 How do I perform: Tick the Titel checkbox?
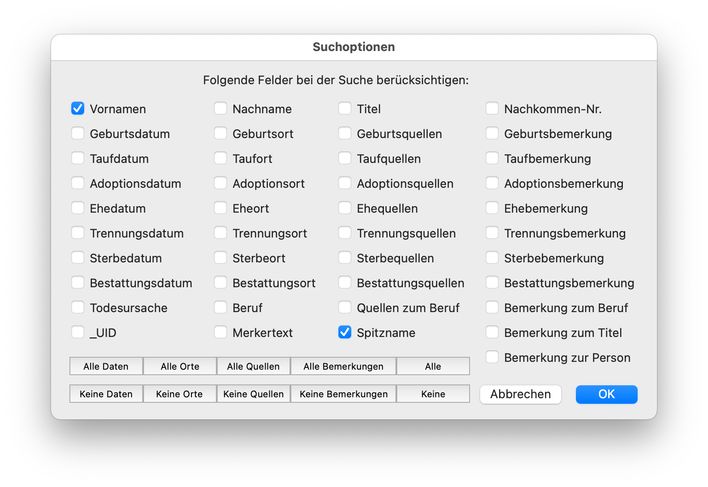345,109
